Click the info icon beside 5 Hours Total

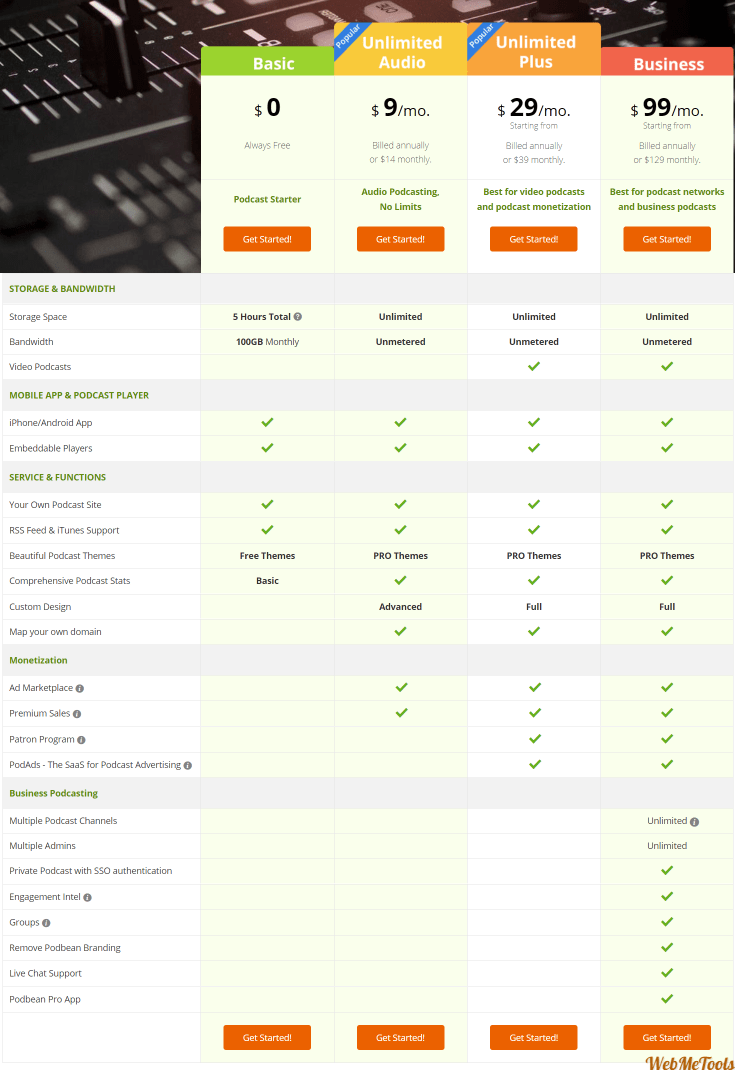tap(298, 317)
